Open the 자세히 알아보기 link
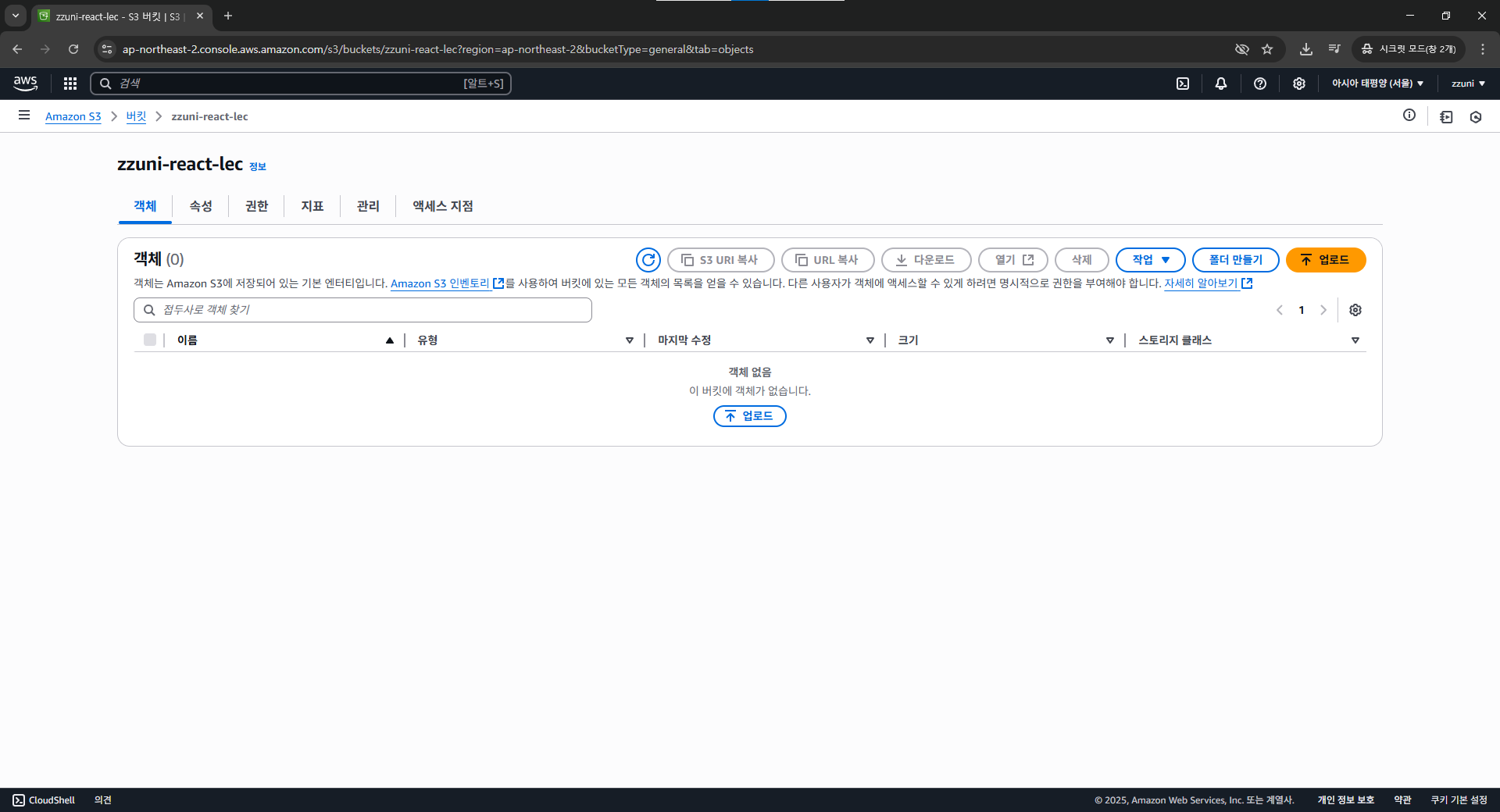This screenshot has height=812, width=1500. pyautogui.click(x=1208, y=283)
